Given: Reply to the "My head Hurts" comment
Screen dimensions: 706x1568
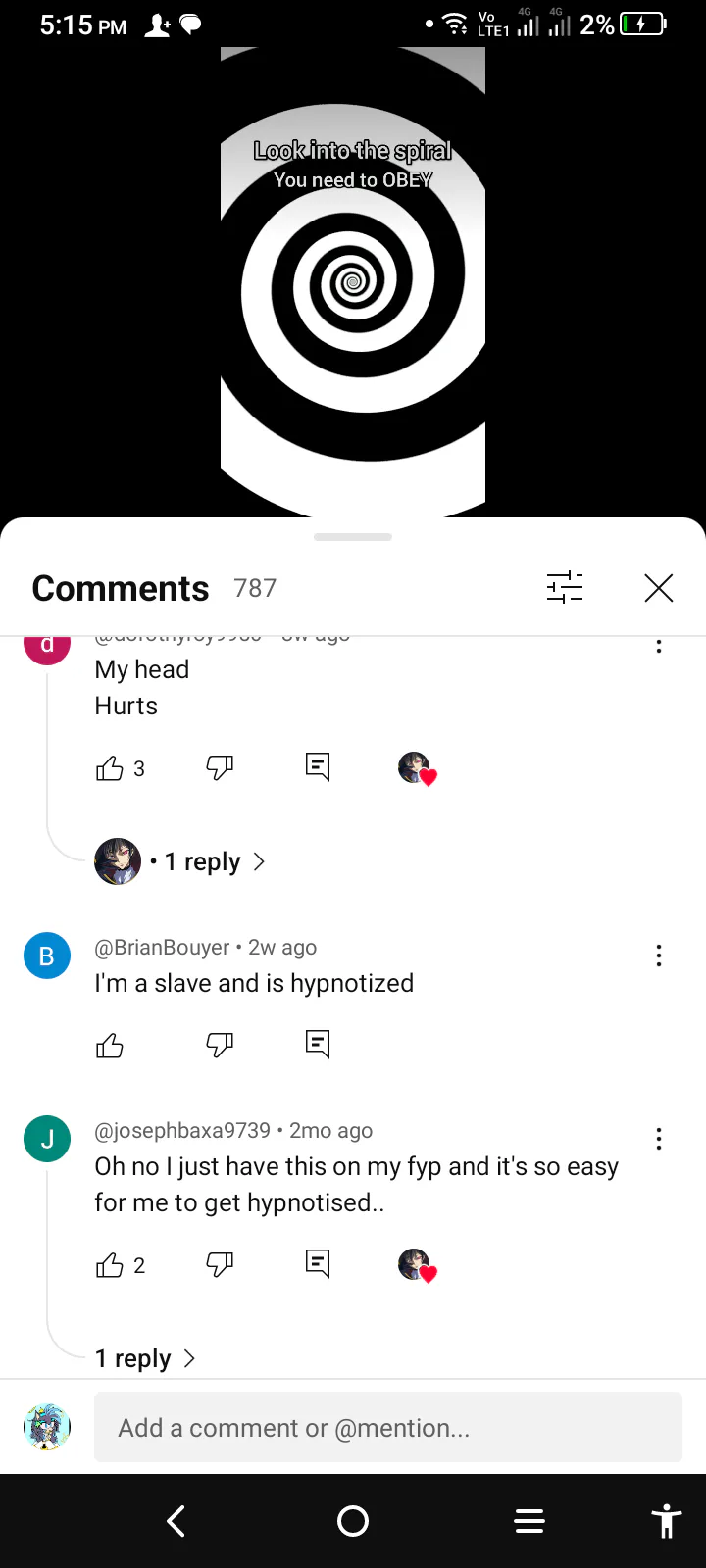Looking at the screenshot, I should pos(318,766).
